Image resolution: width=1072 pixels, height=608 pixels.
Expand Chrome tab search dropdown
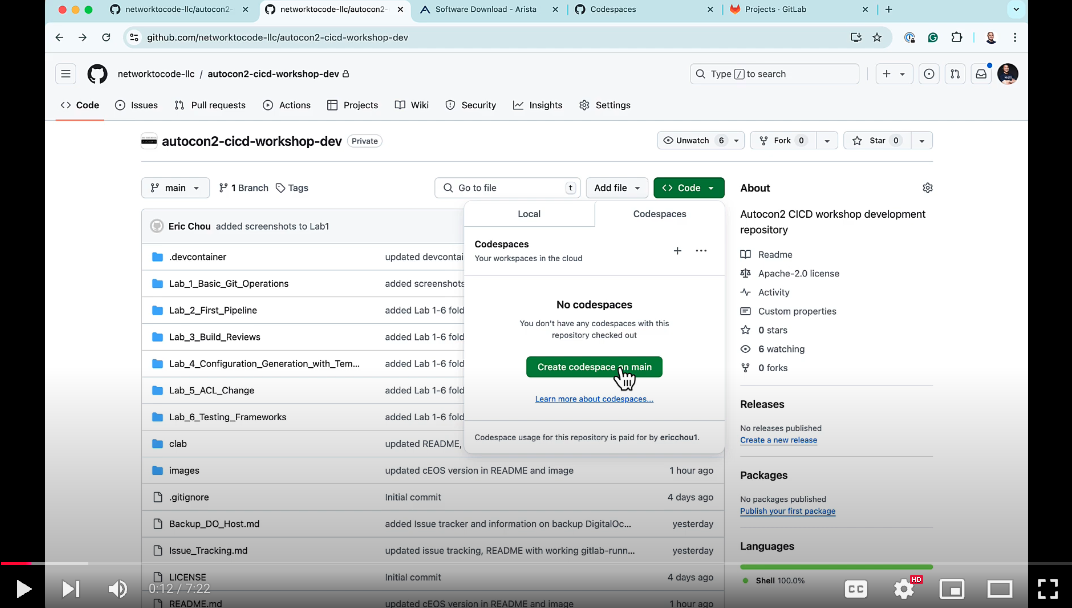pos(1016,10)
